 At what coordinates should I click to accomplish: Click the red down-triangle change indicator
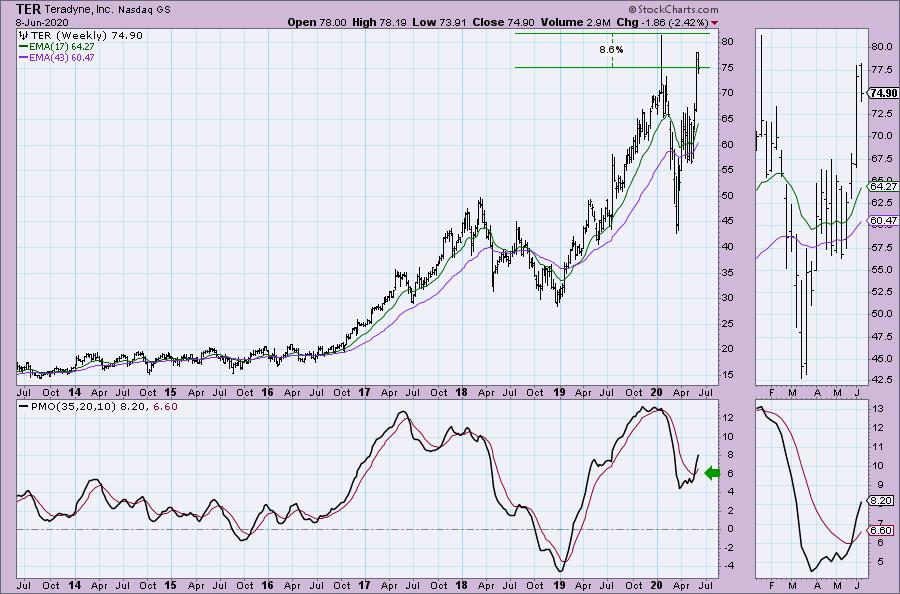(714, 23)
